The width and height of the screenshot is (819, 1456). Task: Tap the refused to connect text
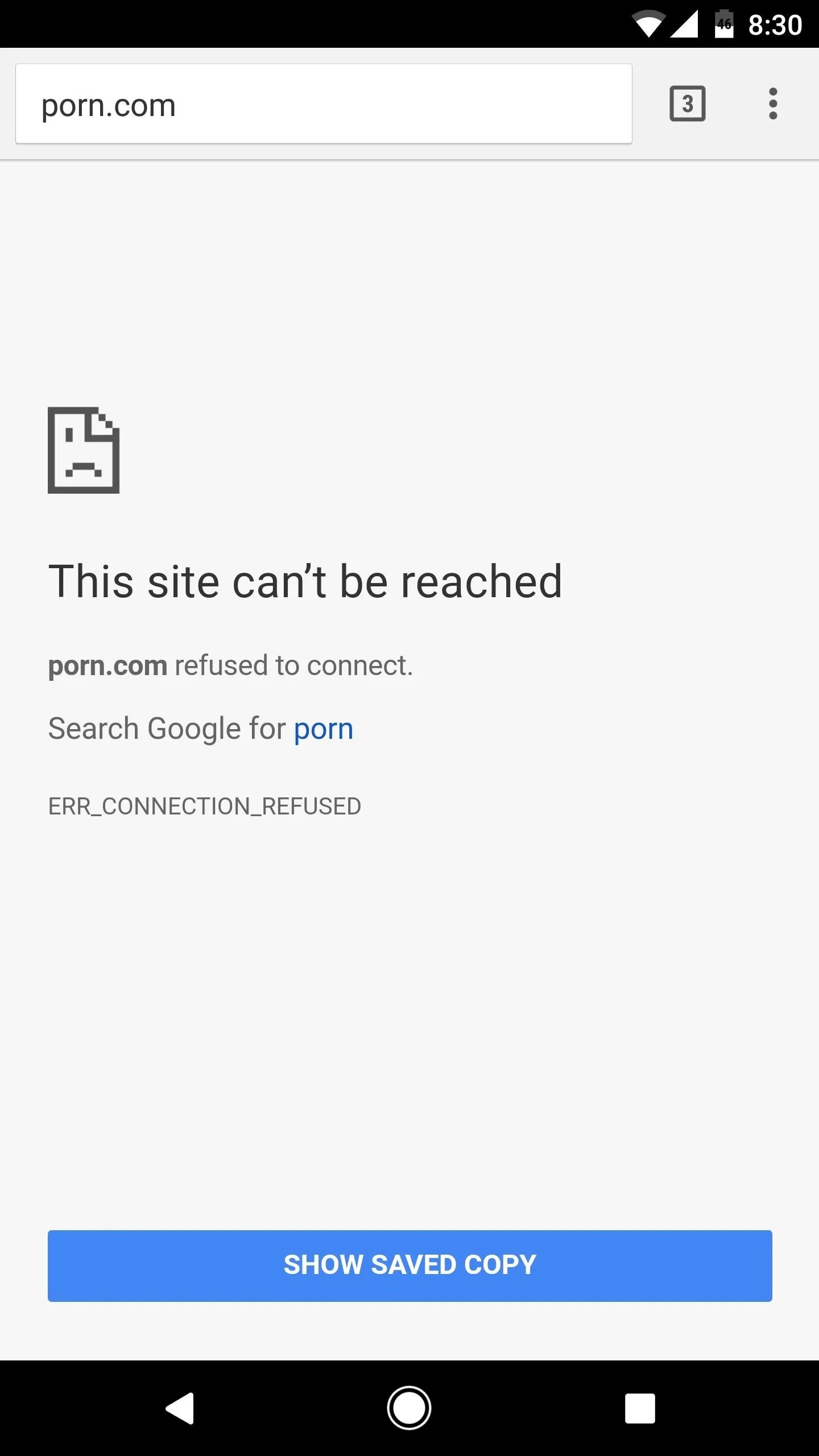[293, 665]
